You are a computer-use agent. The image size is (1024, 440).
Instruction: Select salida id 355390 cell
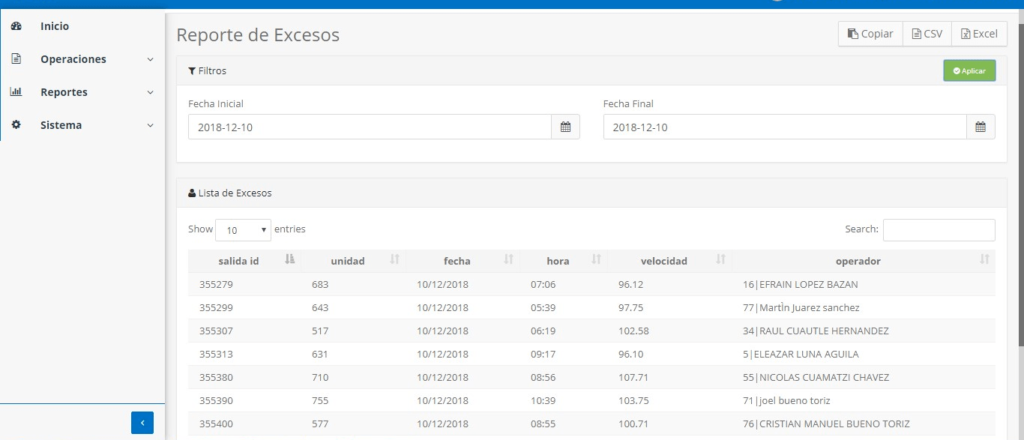click(x=216, y=401)
